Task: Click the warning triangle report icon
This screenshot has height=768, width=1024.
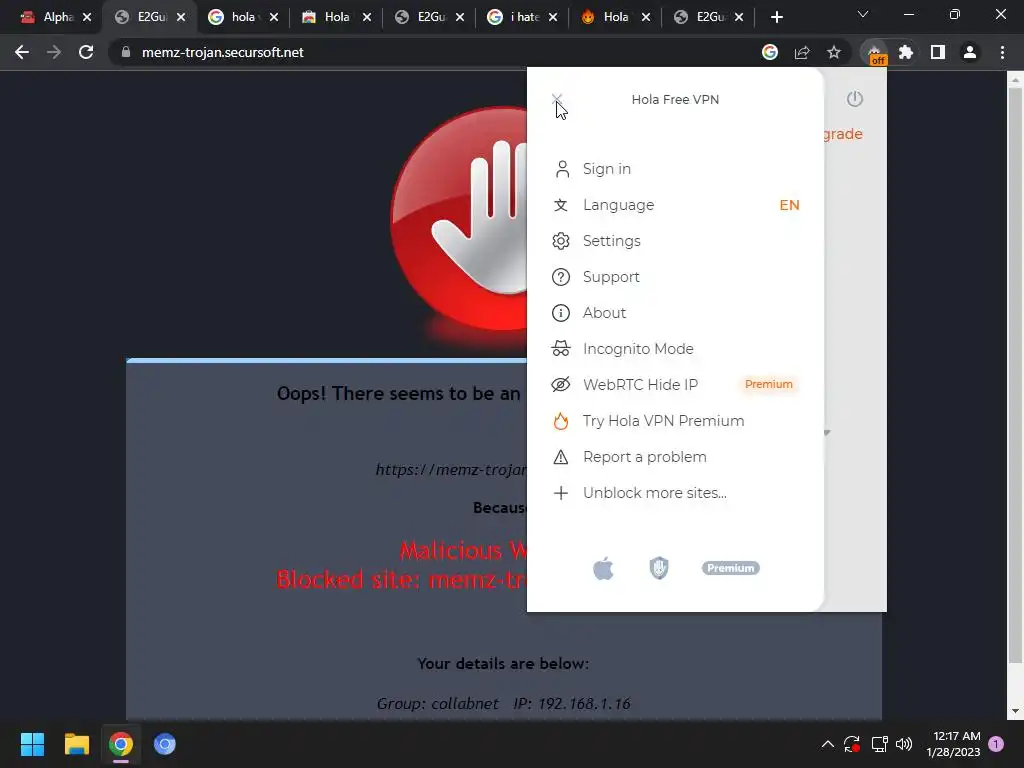Action: click(560, 457)
